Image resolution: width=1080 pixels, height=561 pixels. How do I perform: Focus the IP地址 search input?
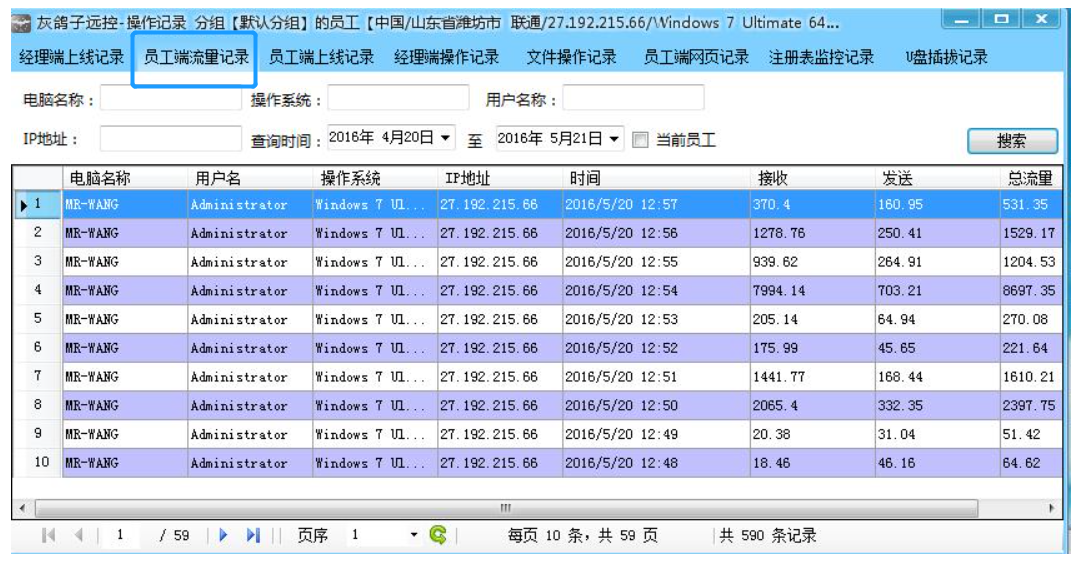tap(170, 139)
